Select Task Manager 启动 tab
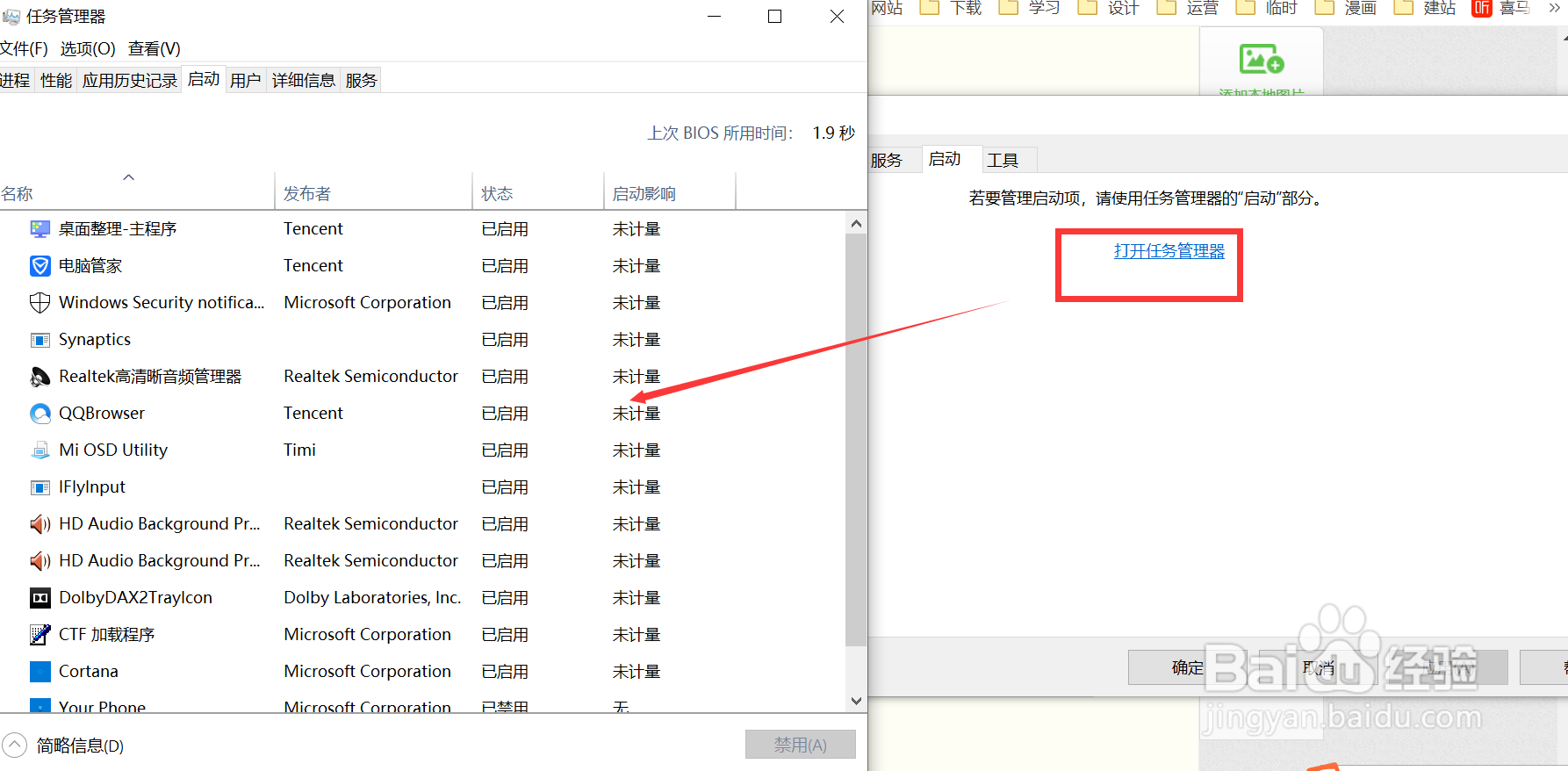The height and width of the screenshot is (771, 1568). coord(204,79)
